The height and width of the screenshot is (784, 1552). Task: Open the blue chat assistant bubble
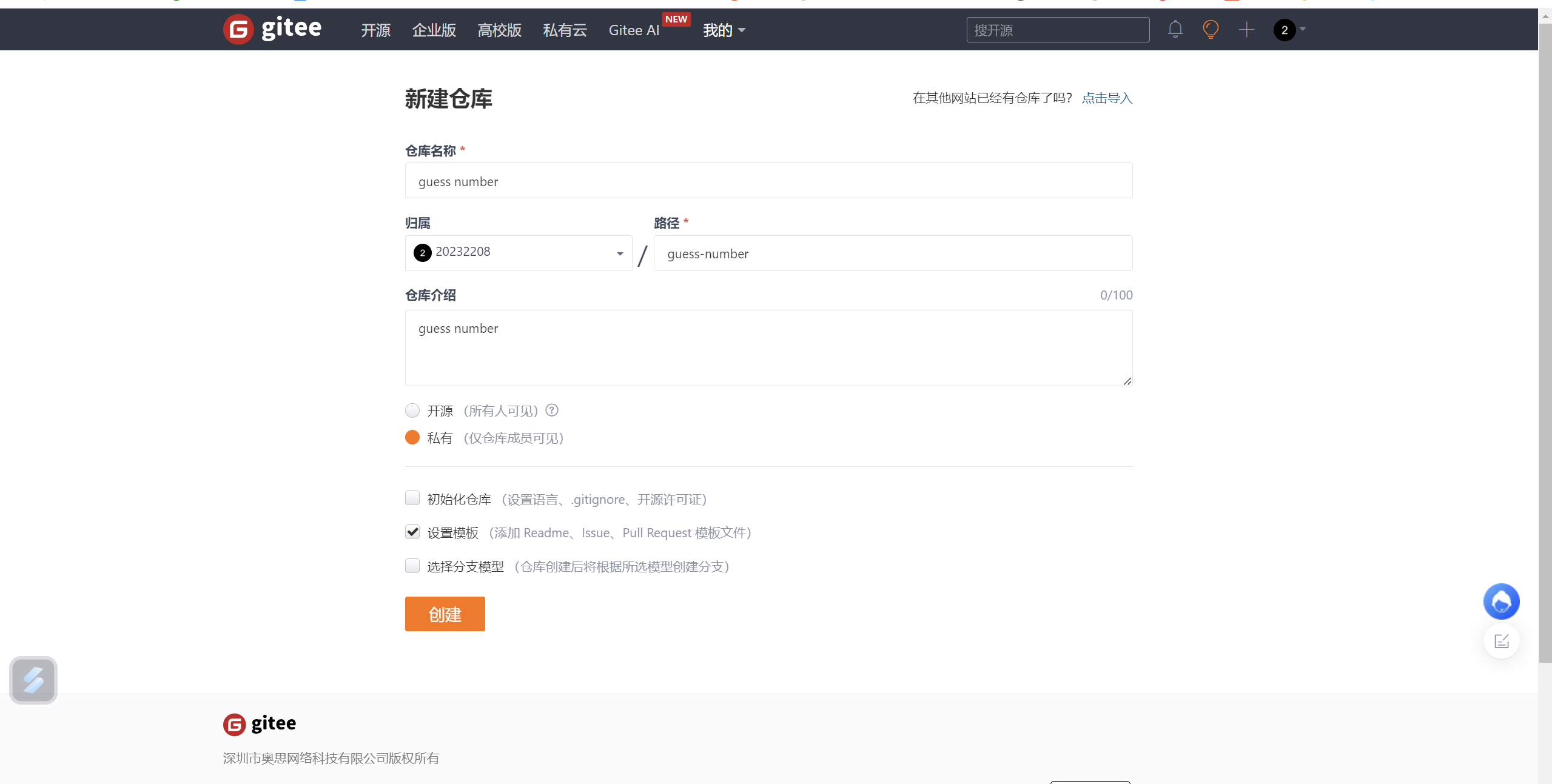pos(1501,601)
